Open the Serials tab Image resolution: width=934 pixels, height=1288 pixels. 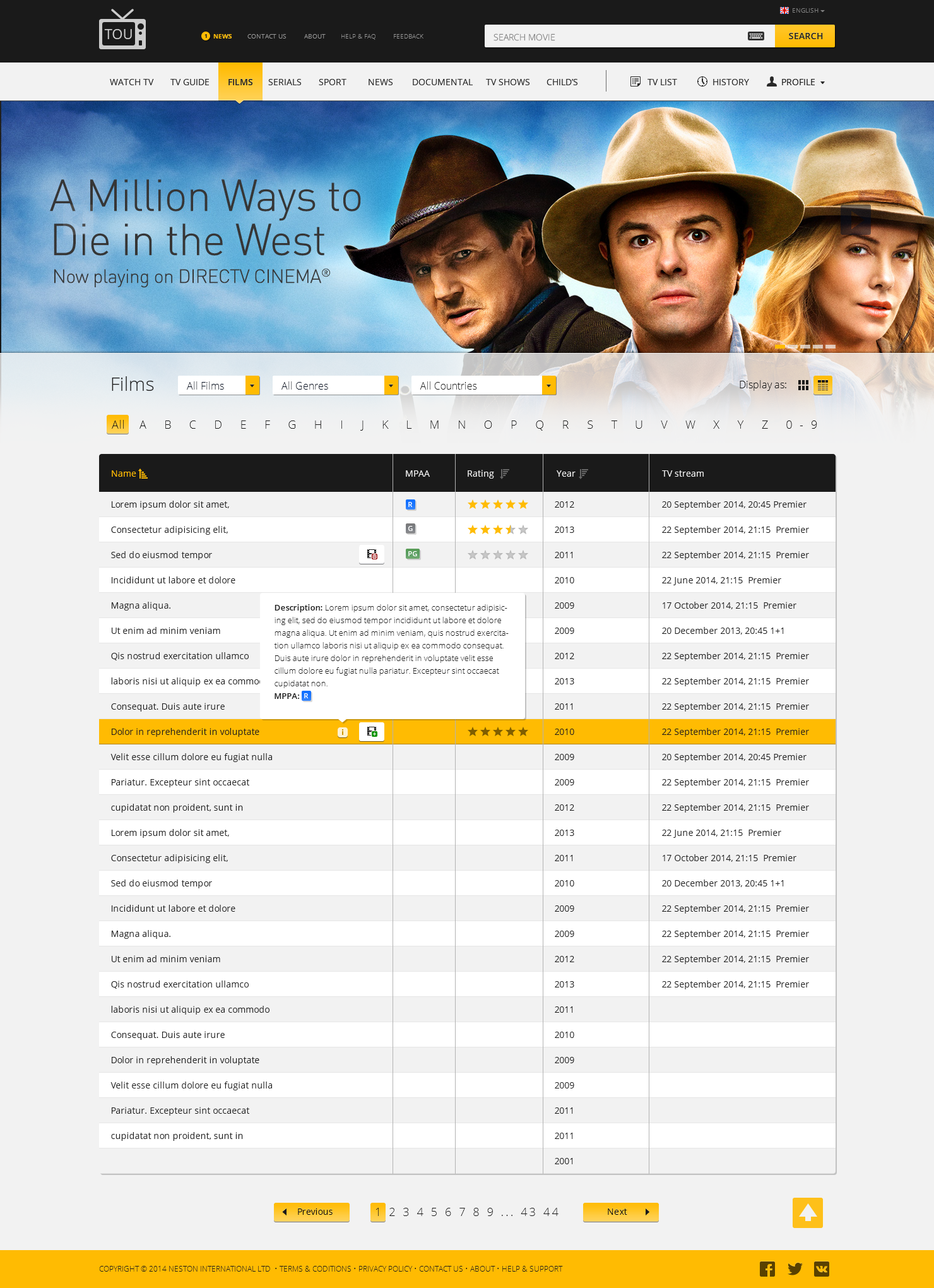click(285, 82)
